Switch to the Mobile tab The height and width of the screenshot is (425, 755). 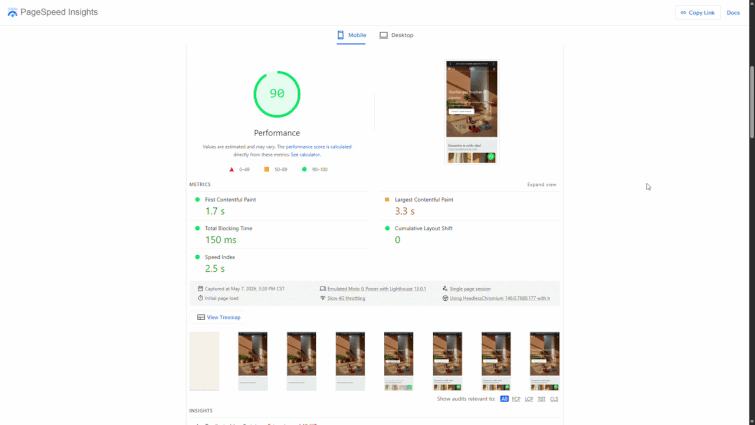[x=351, y=35]
